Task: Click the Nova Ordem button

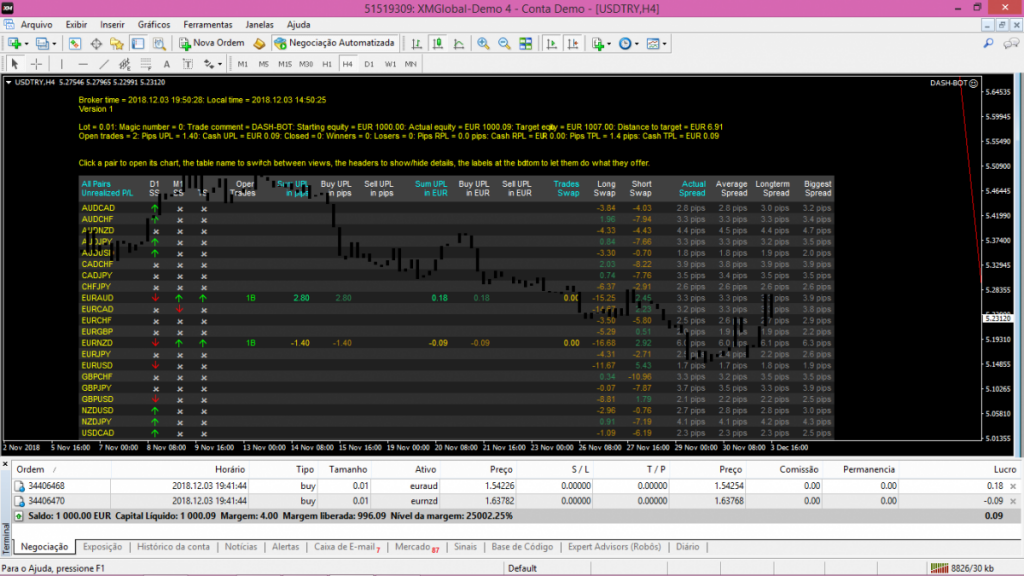Action: pyautogui.click(x=212, y=43)
